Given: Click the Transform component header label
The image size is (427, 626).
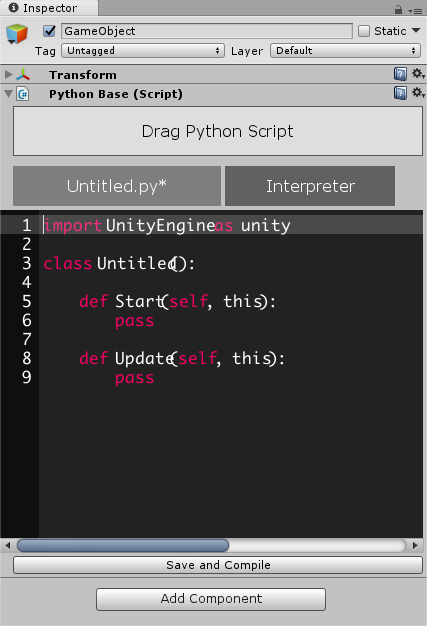Looking at the screenshot, I should pyautogui.click(x=83, y=75).
